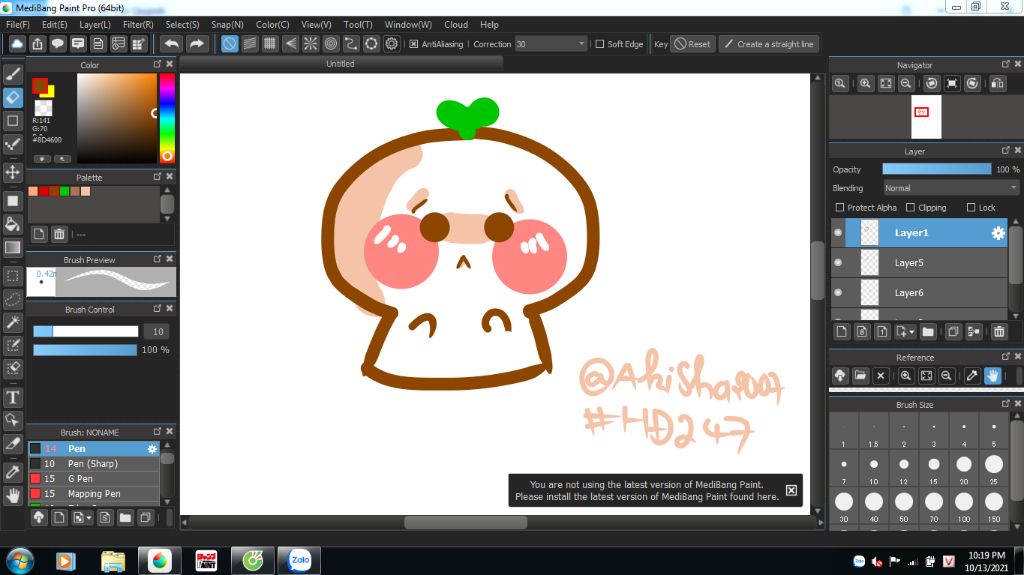Select the Bucket fill tool
1024x575 pixels.
click(x=12, y=224)
